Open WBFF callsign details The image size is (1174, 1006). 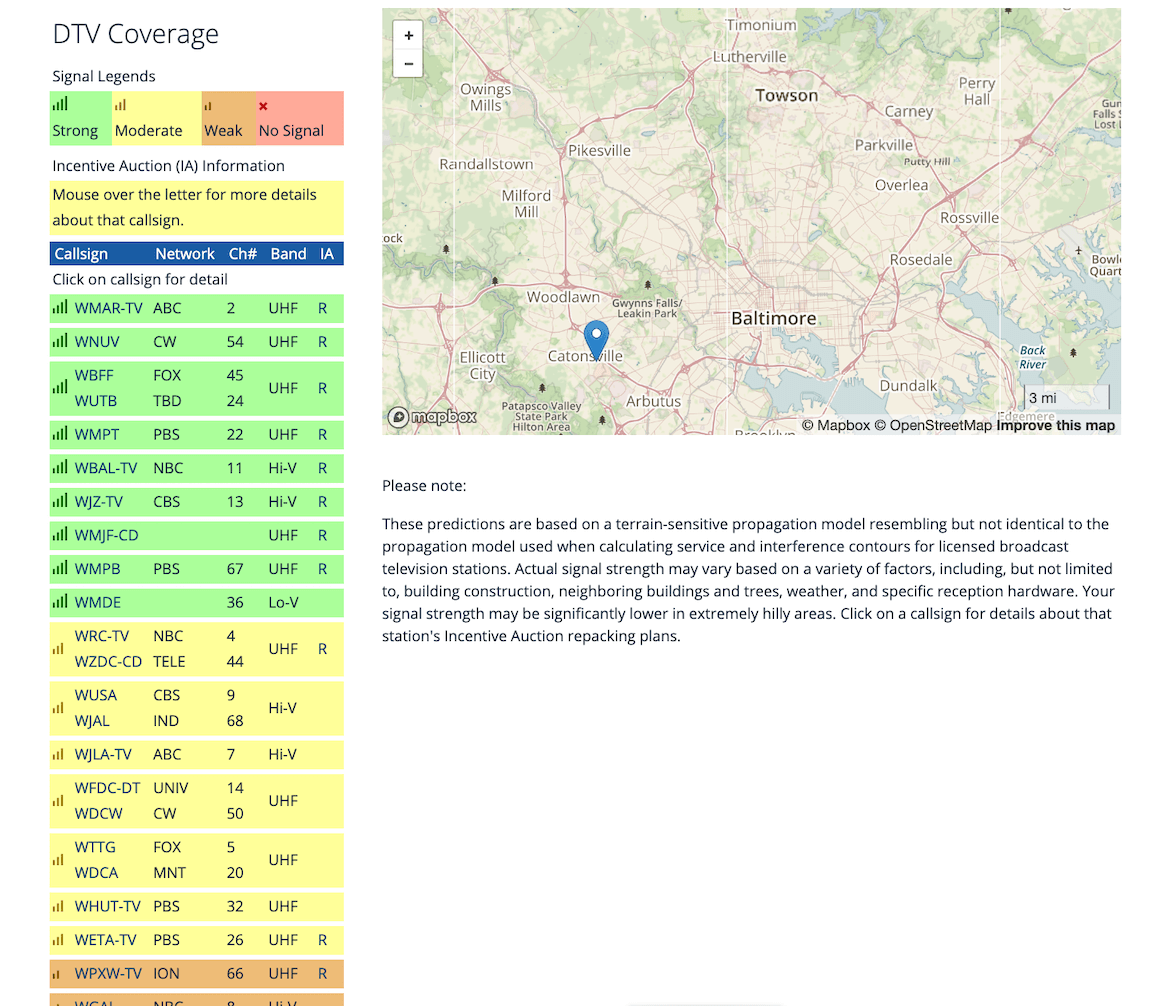point(94,376)
